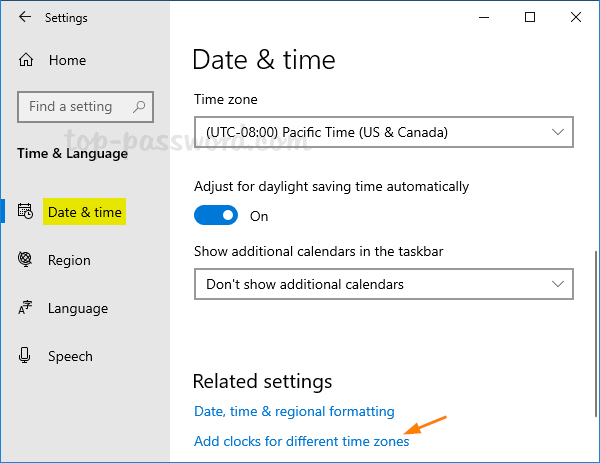Click the Date & time calendar icon
This screenshot has width=600, height=463.
point(27,212)
